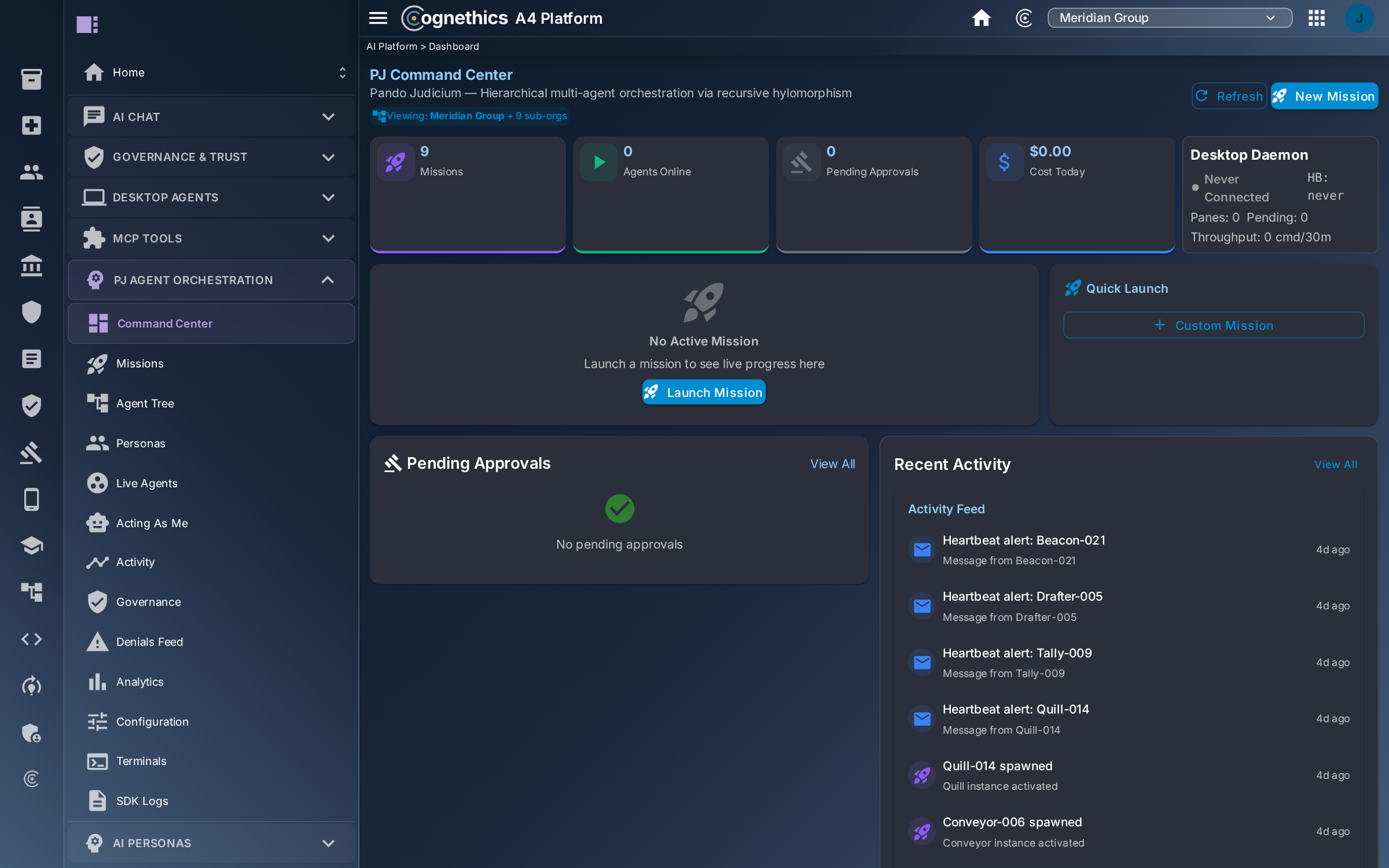The height and width of the screenshot is (868, 1389).
Task: Click the Cognethics logo icon beside home
Action: [1024, 18]
